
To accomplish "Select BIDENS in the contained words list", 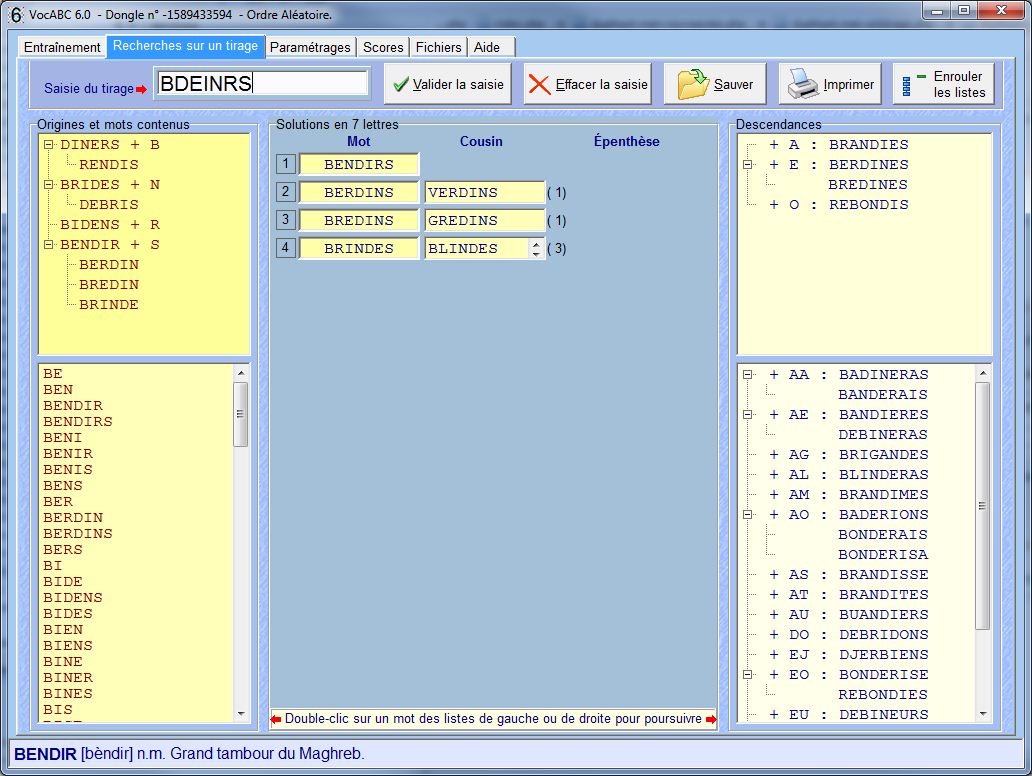I will (72, 598).
